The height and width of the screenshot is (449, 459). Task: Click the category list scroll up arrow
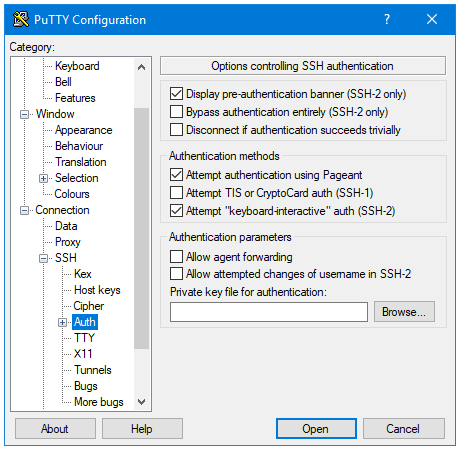coord(141,67)
